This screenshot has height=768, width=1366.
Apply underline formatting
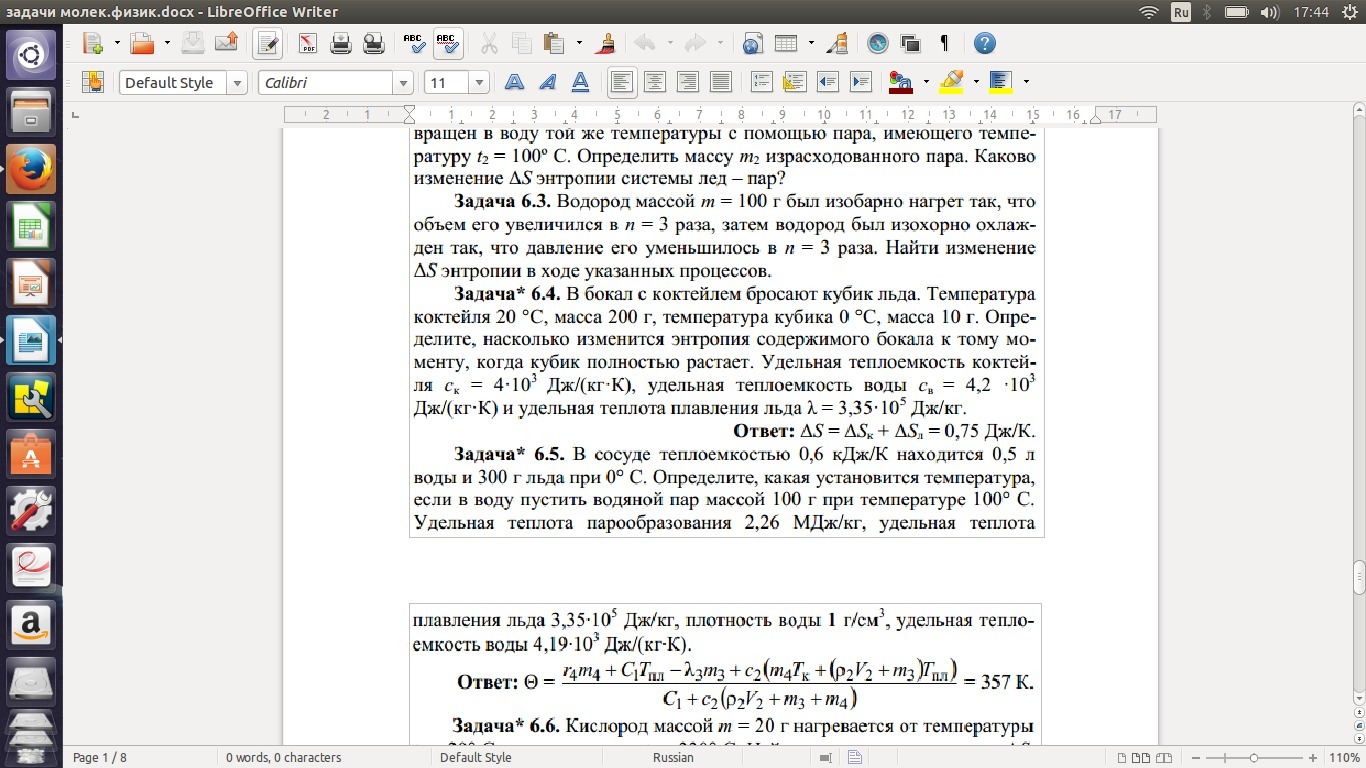tap(580, 82)
